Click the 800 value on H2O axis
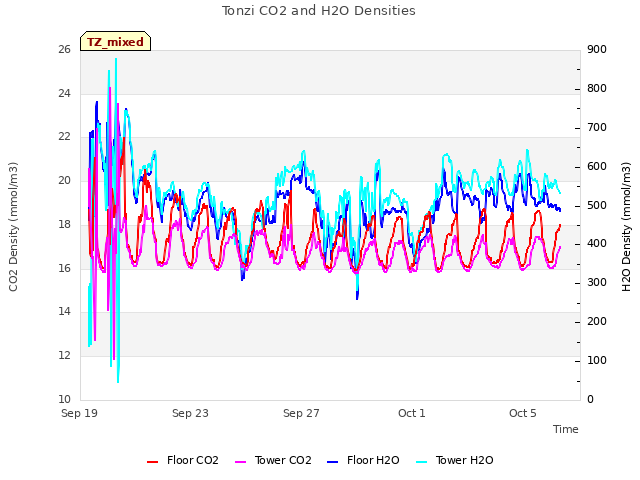 (x=597, y=89)
